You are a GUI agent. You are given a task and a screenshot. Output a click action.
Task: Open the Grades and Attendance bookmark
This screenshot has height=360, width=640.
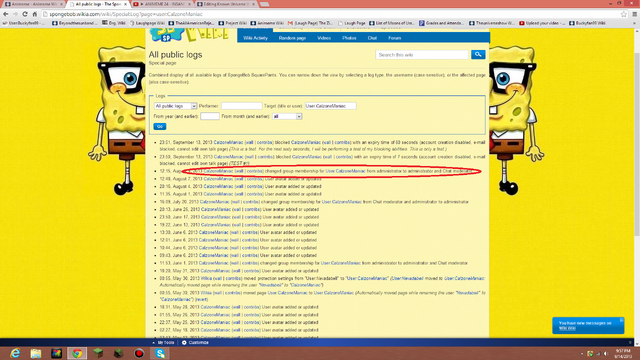(x=442, y=23)
